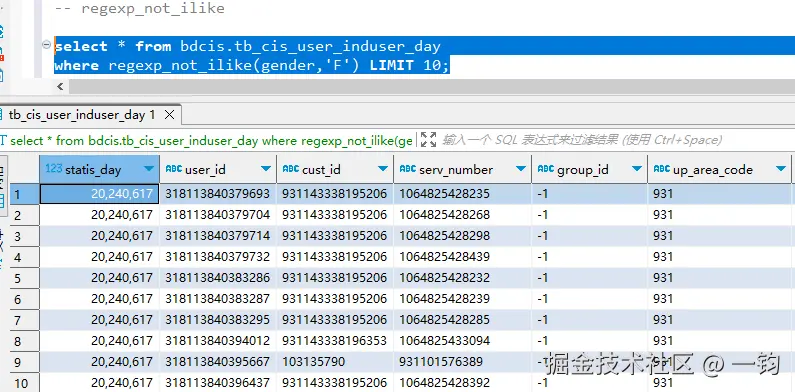
Task: Select row number 8 header
Action: point(24,341)
